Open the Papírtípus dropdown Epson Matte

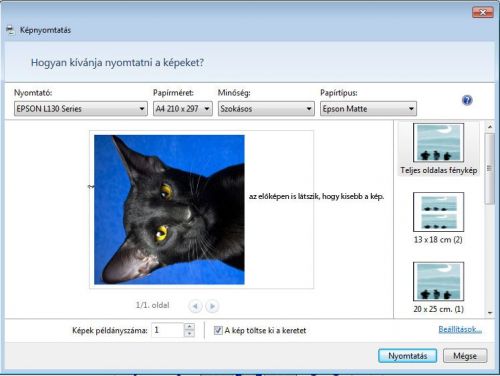368,109
